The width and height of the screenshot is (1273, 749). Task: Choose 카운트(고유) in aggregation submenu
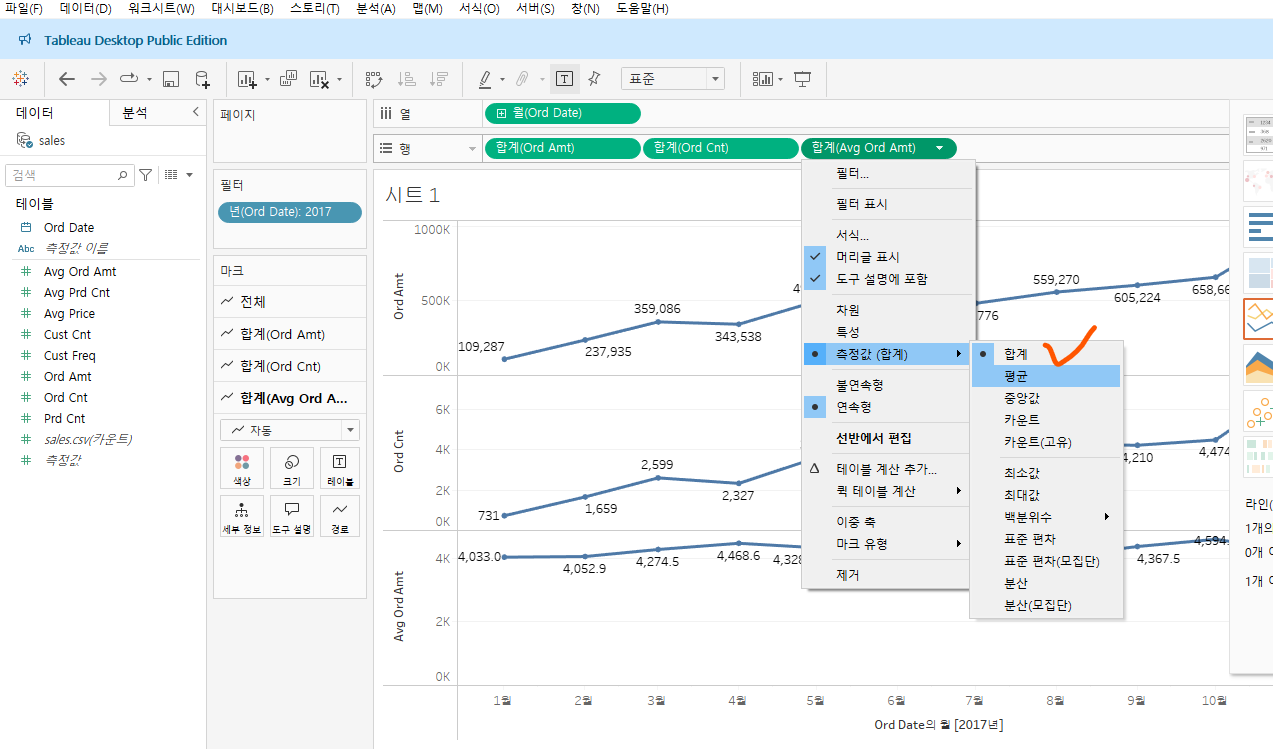click(x=1046, y=442)
